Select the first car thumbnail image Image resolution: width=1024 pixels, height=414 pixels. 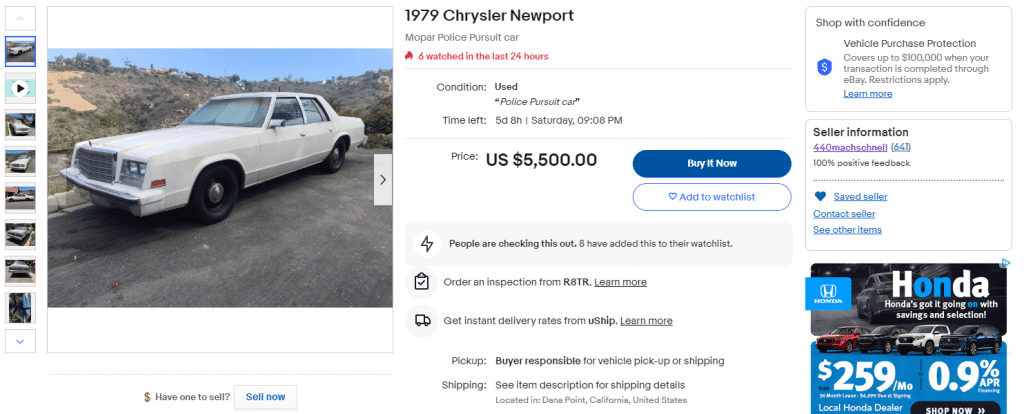pos(21,52)
